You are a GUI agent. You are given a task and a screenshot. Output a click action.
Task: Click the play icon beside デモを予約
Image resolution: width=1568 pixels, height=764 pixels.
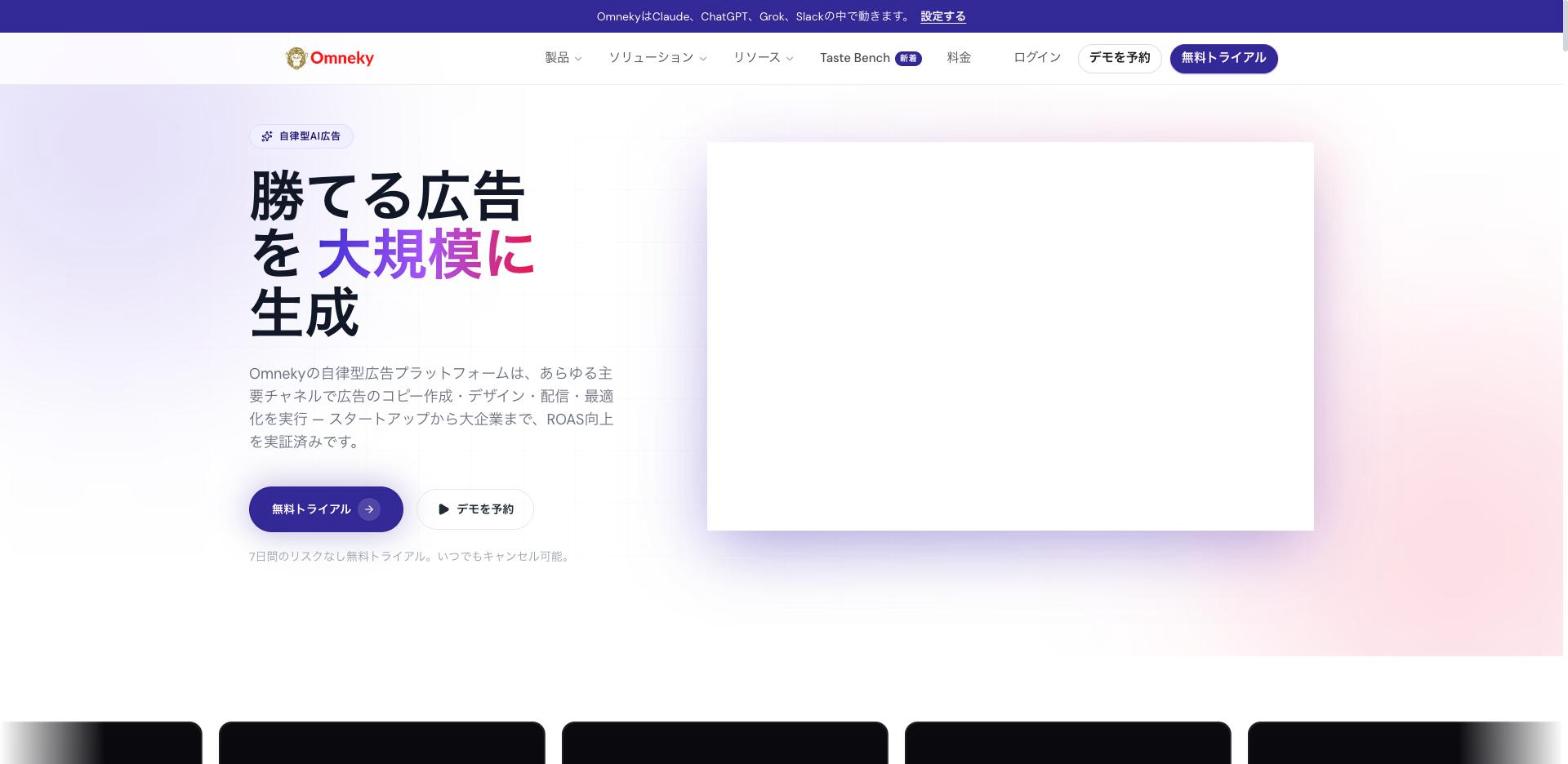(x=443, y=509)
